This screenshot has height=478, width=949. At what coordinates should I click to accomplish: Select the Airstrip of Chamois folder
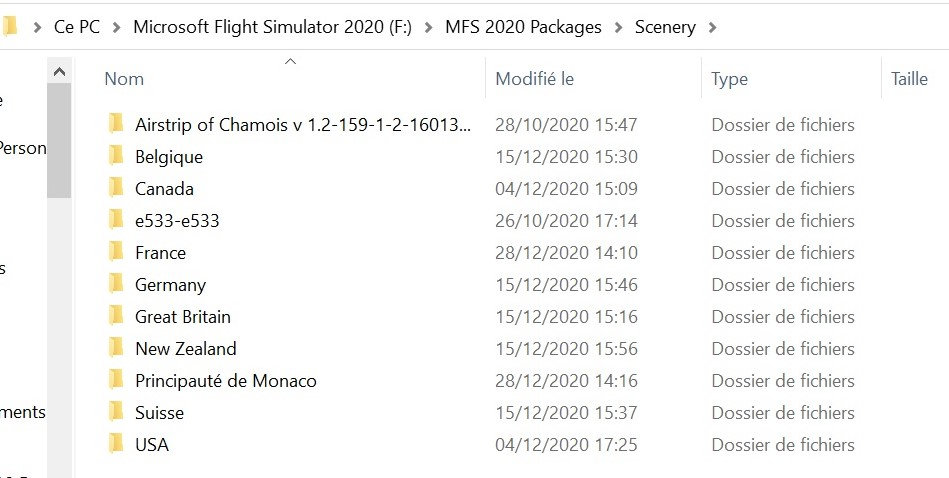tap(302, 125)
